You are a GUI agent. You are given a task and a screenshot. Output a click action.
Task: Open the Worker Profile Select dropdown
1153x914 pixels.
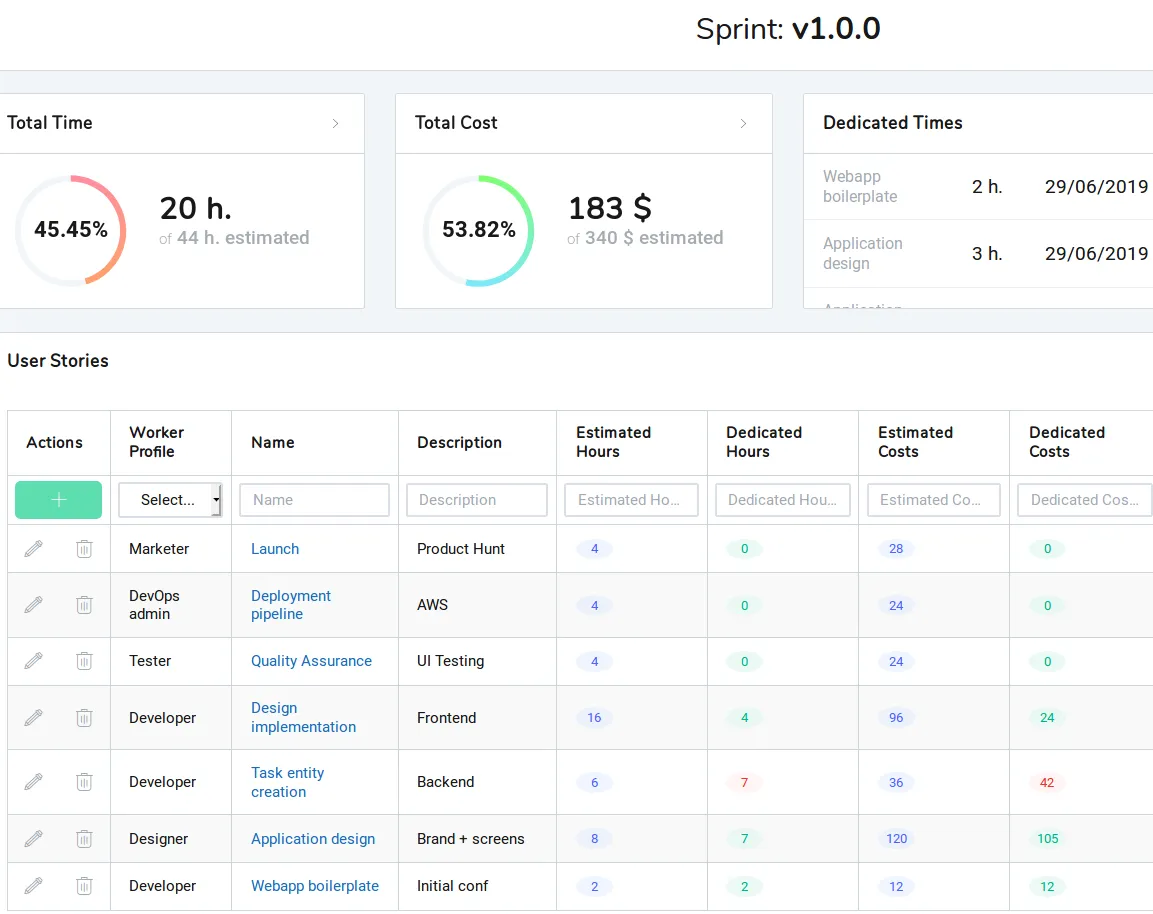click(x=170, y=500)
